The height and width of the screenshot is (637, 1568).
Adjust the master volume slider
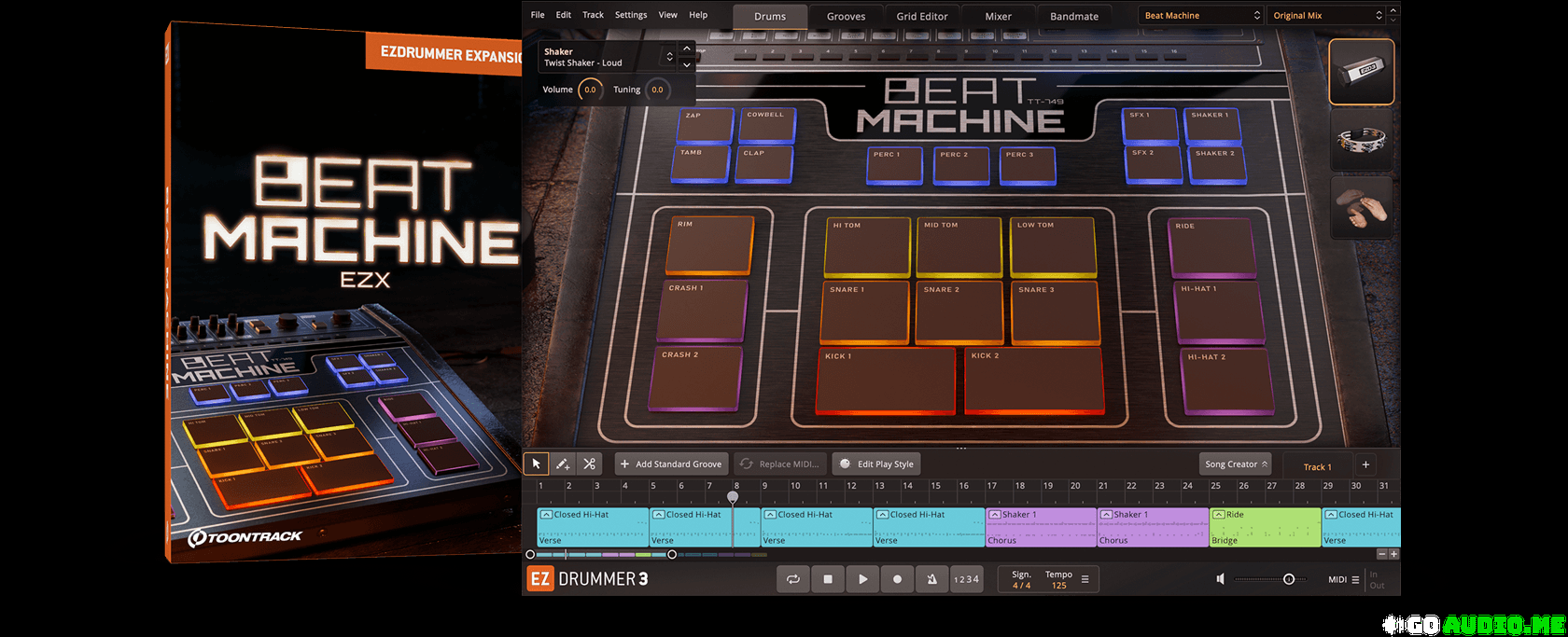(x=1288, y=579)
